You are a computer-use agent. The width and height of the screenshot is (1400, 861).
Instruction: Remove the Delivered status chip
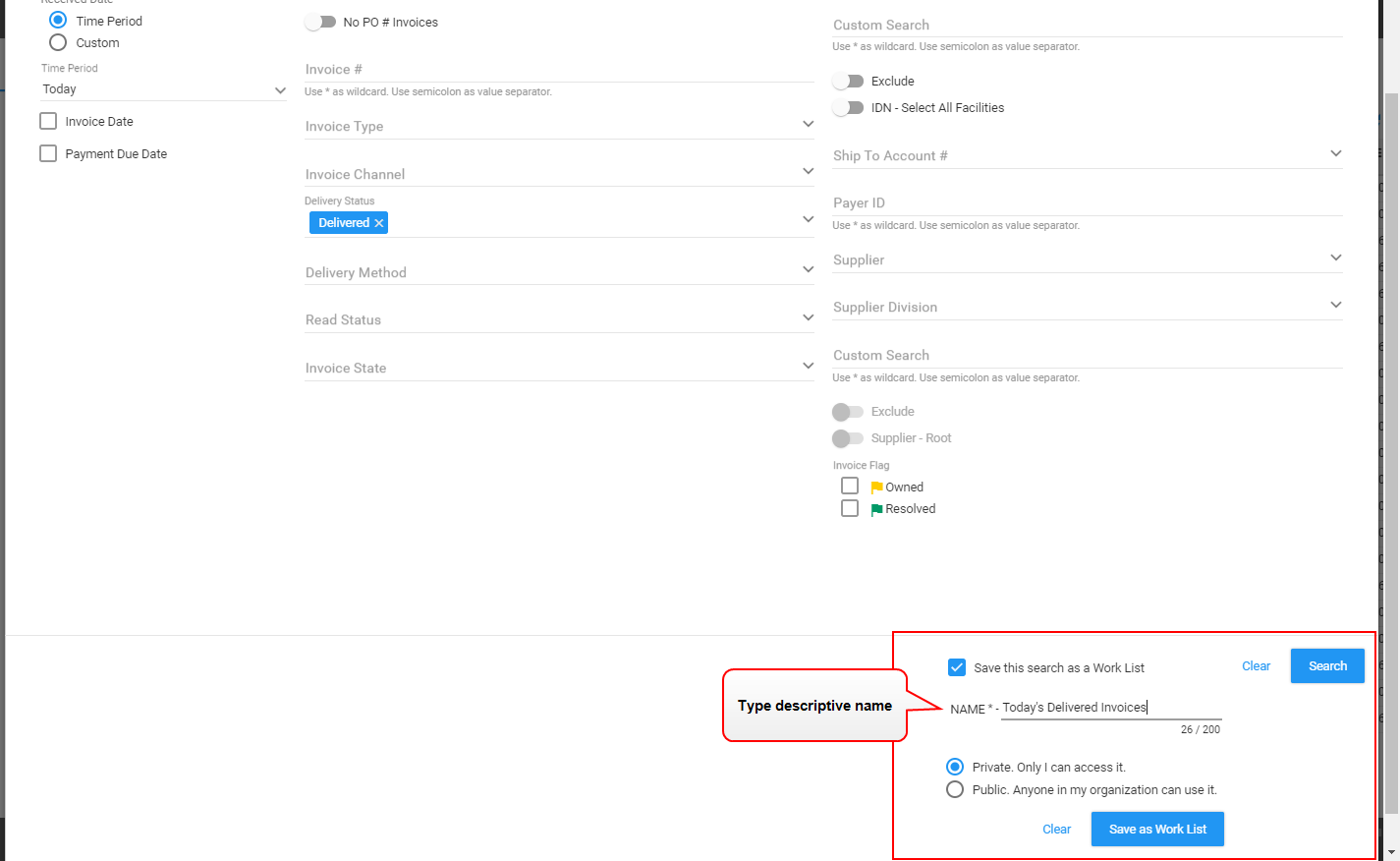tap(379, 223)
